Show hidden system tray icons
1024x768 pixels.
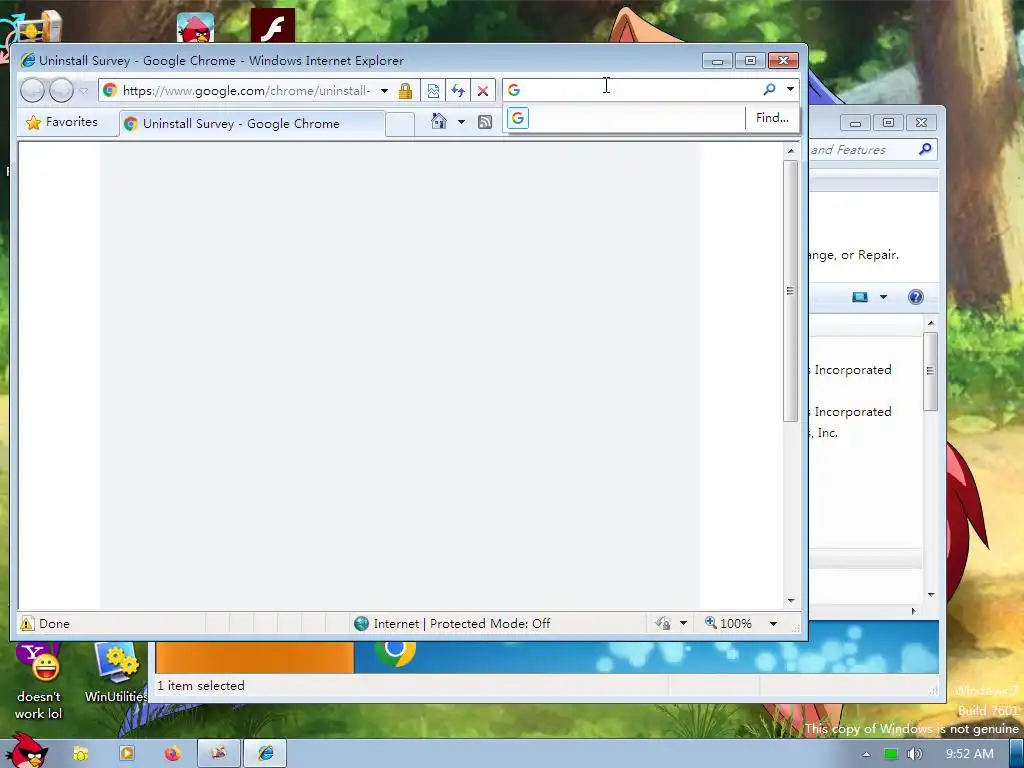click(x=866, y=754)
